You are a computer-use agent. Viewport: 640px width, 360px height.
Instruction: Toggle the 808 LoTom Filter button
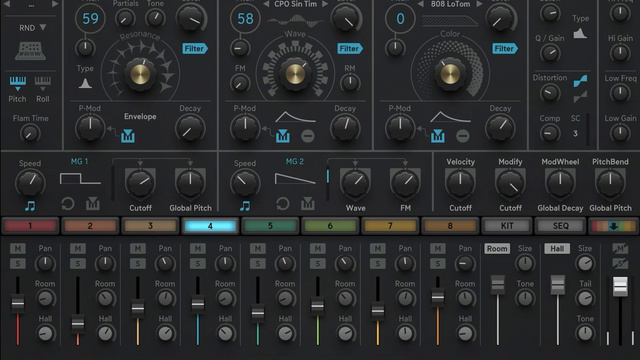(x=505, y=49)
